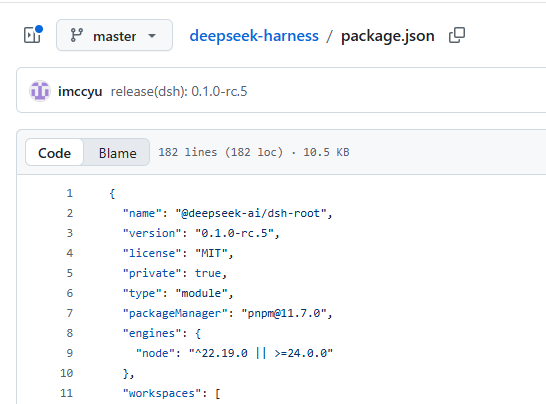
Task: Select line number 9
Action: pos(70,353)
